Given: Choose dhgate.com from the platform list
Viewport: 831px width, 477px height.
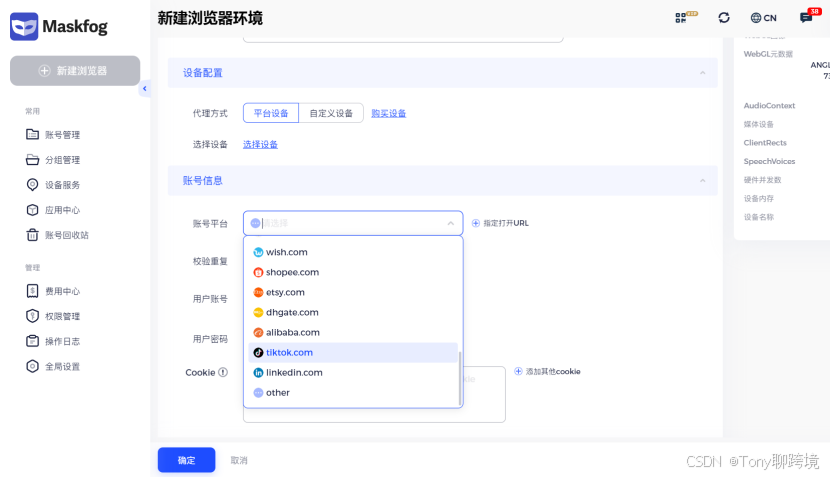Looking at the screenshot, I should (x=353, y=312).
